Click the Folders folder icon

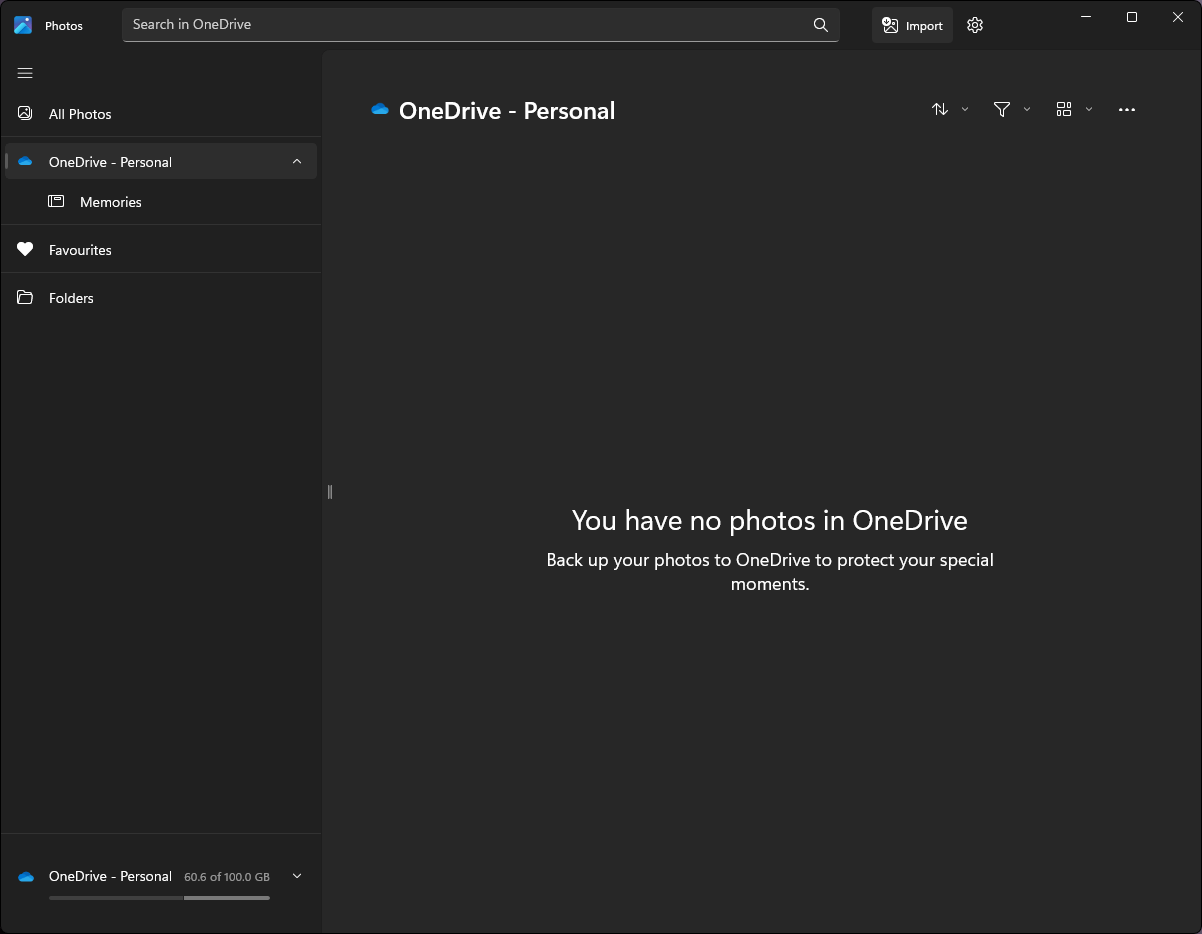(26, 298)
